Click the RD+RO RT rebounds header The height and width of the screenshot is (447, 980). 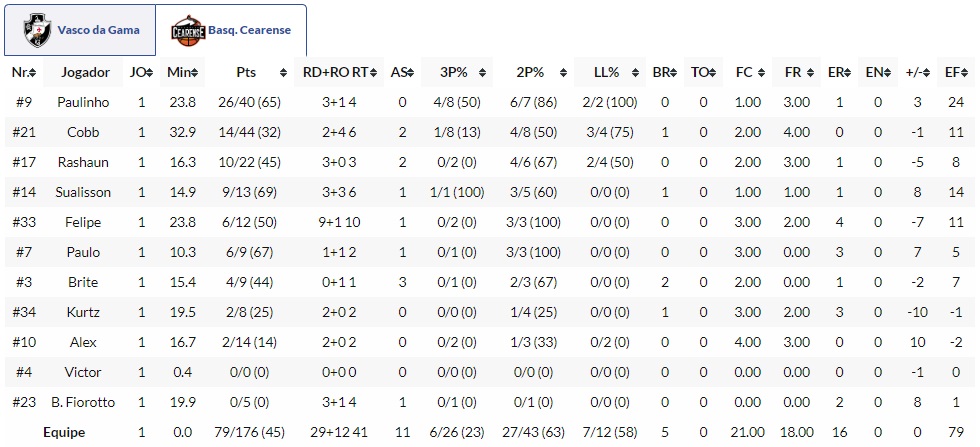point(339,73)
